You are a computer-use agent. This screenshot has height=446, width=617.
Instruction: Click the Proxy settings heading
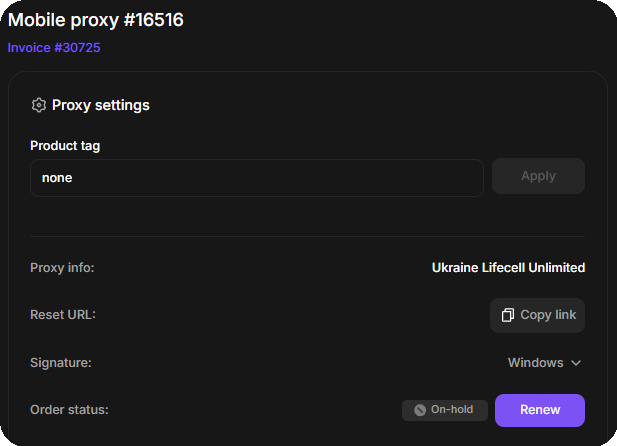click(x=100, y=105)
